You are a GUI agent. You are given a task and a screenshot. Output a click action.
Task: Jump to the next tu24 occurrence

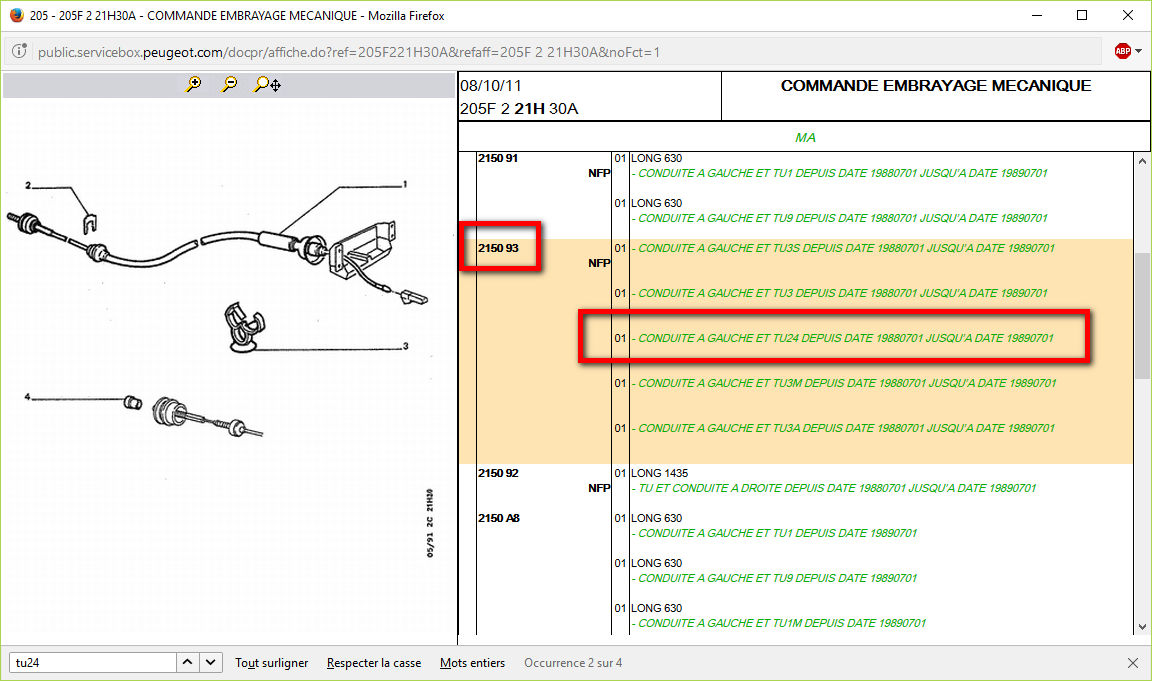coord(211,663)
